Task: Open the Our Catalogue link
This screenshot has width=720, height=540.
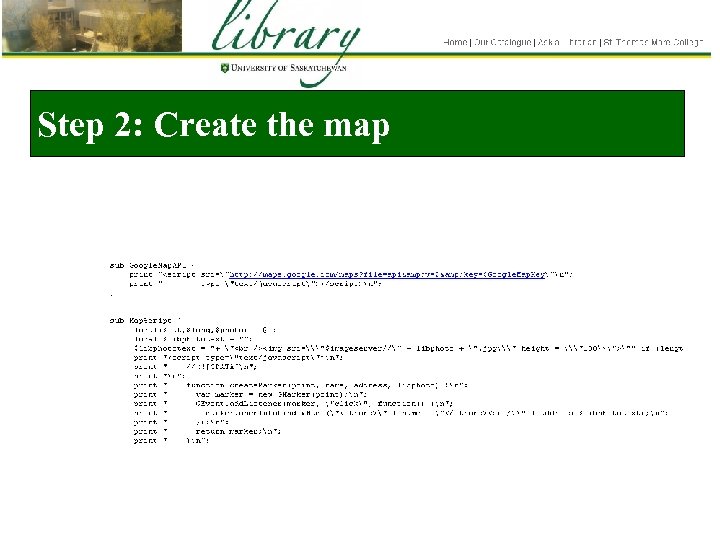Action: pyautogui.click(x=502, y=42)
